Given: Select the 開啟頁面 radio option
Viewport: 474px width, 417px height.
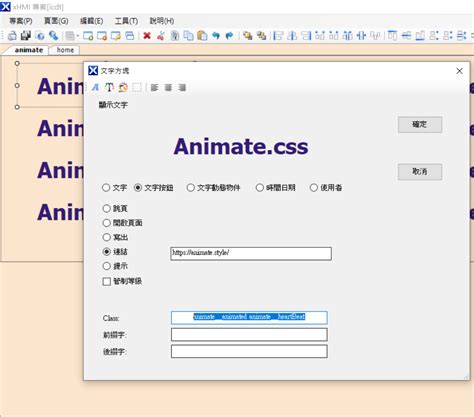Looking at the screenshot, I should click(122, 223).
